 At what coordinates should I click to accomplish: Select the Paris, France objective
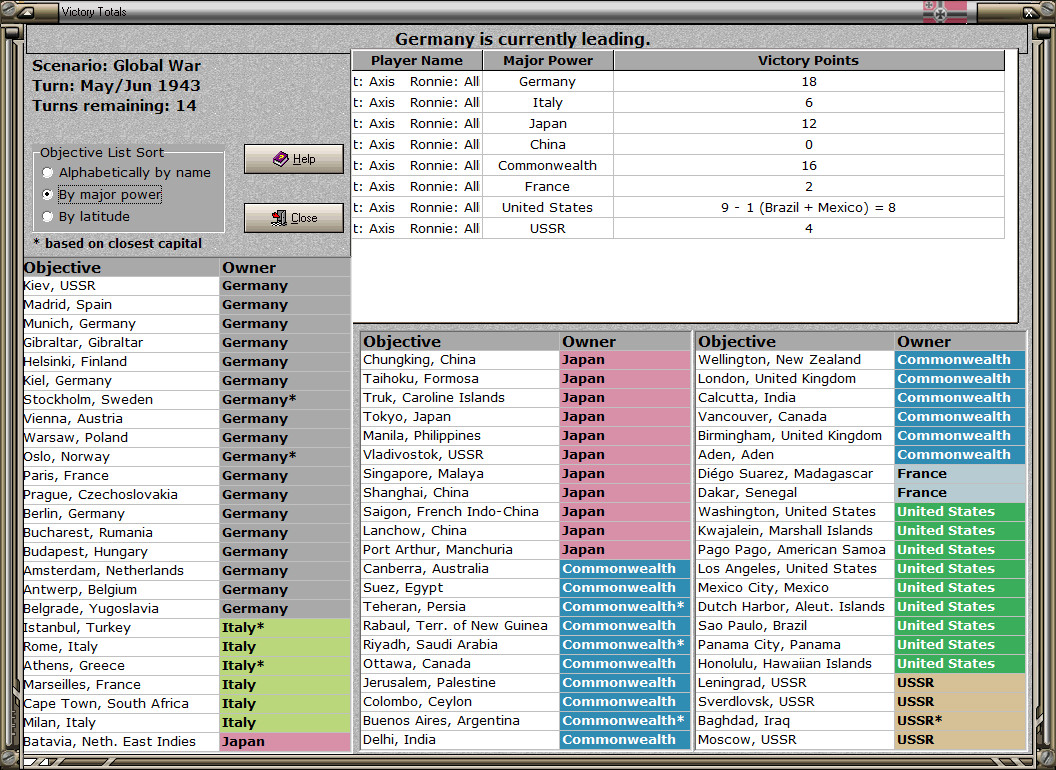[121, 476]
